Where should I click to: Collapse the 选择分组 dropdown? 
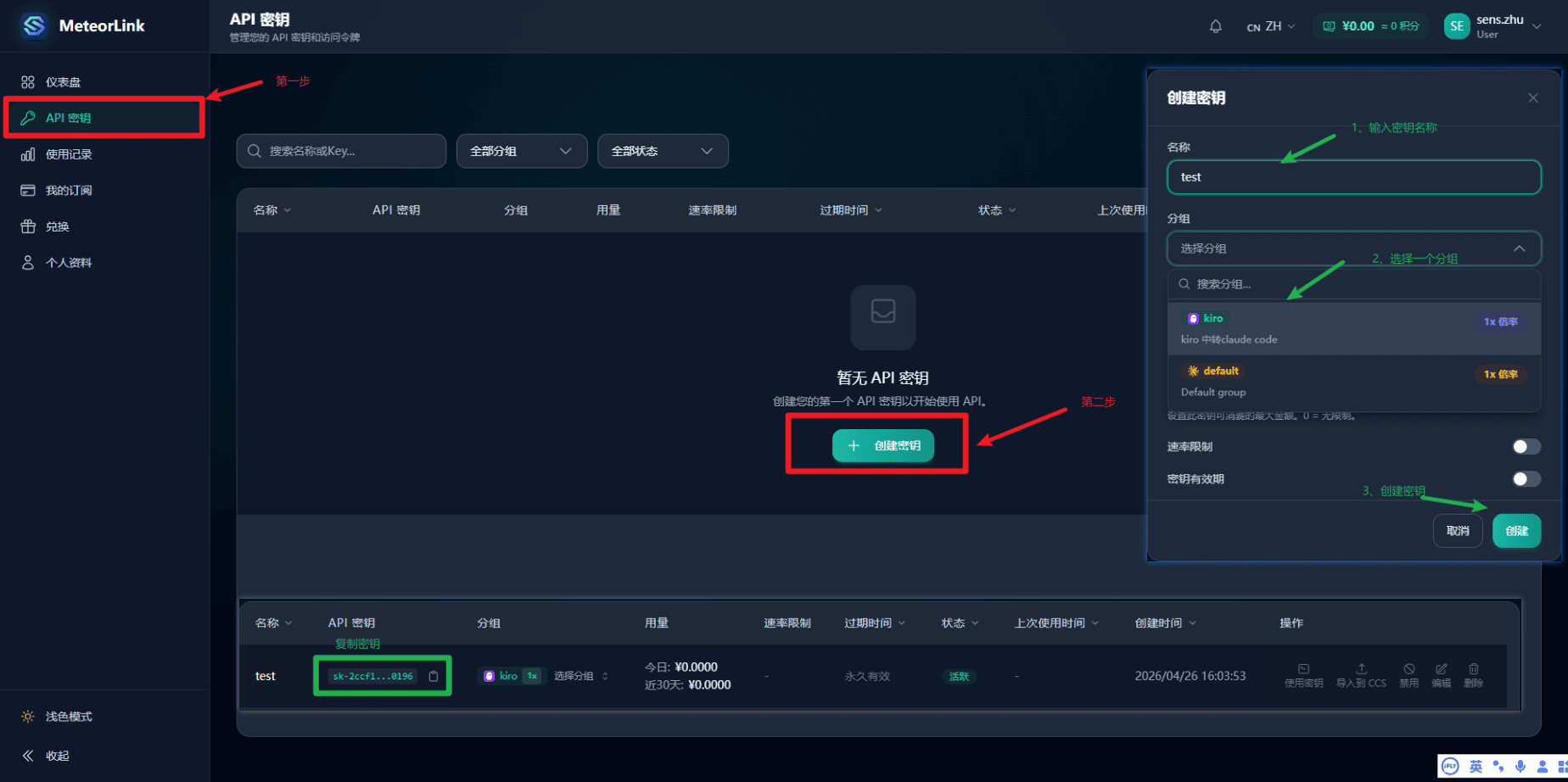(1354, 249)
